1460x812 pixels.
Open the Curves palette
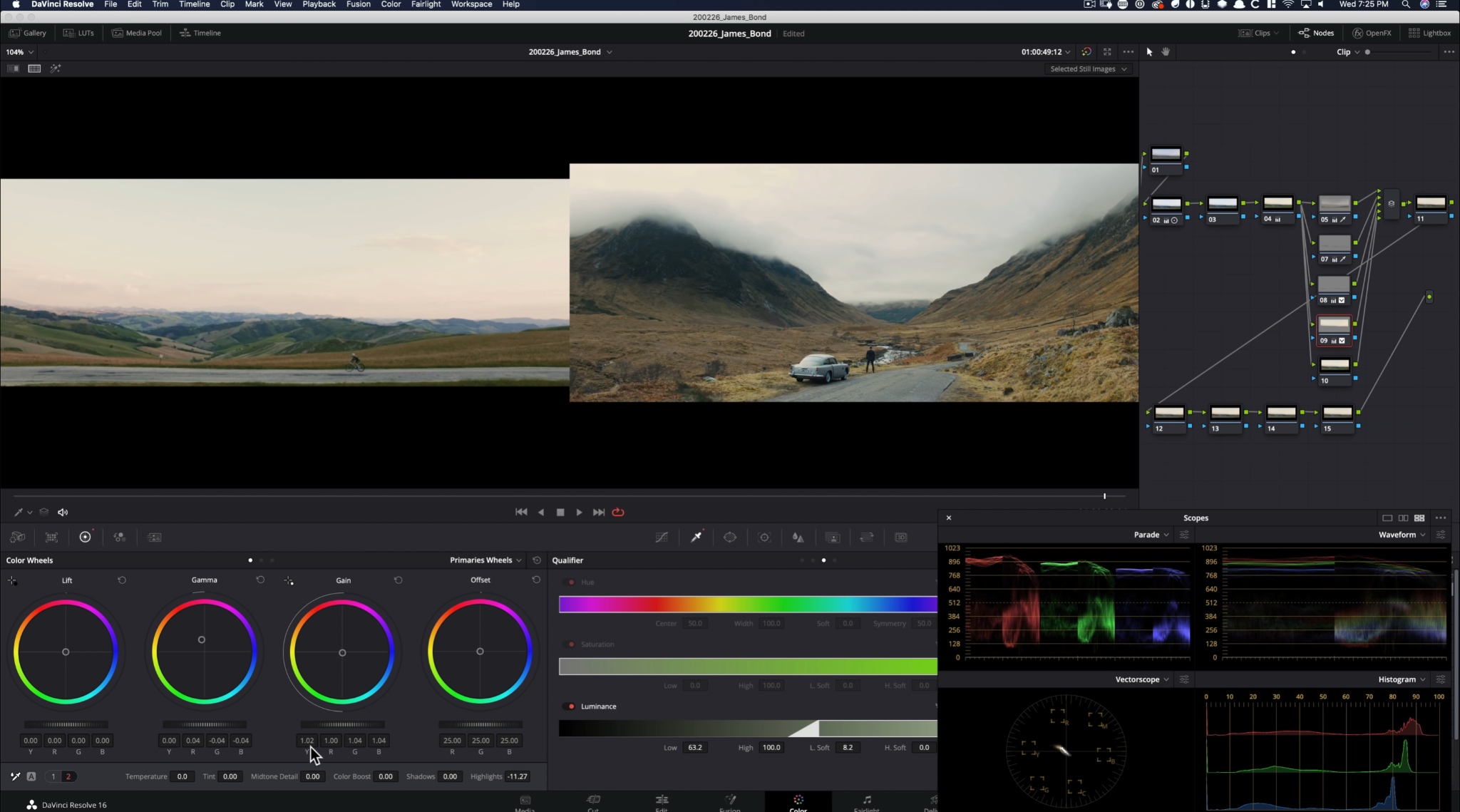pos(662,538)
